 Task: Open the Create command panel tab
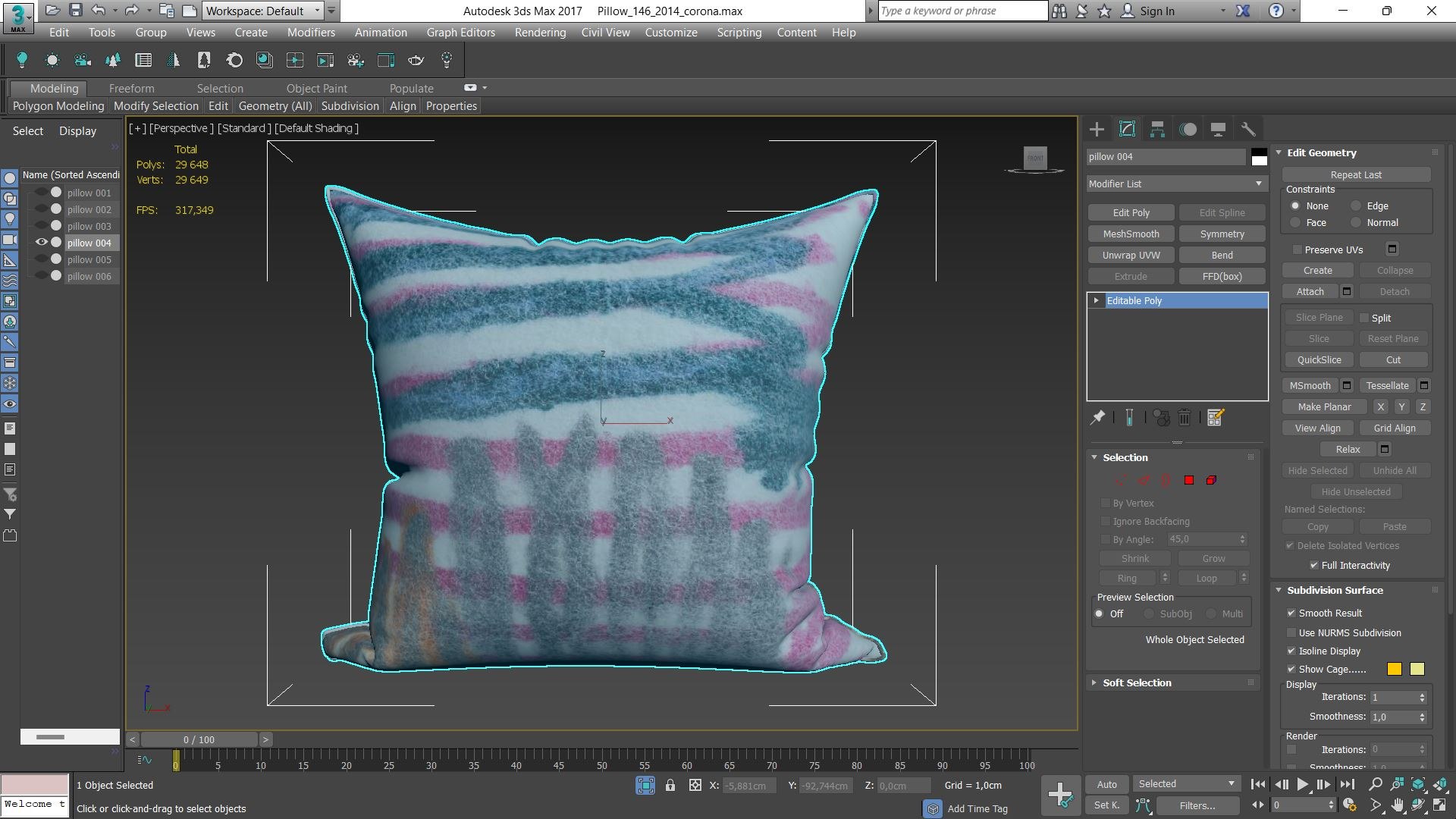pyautogui.click(x=1097, y=130)
